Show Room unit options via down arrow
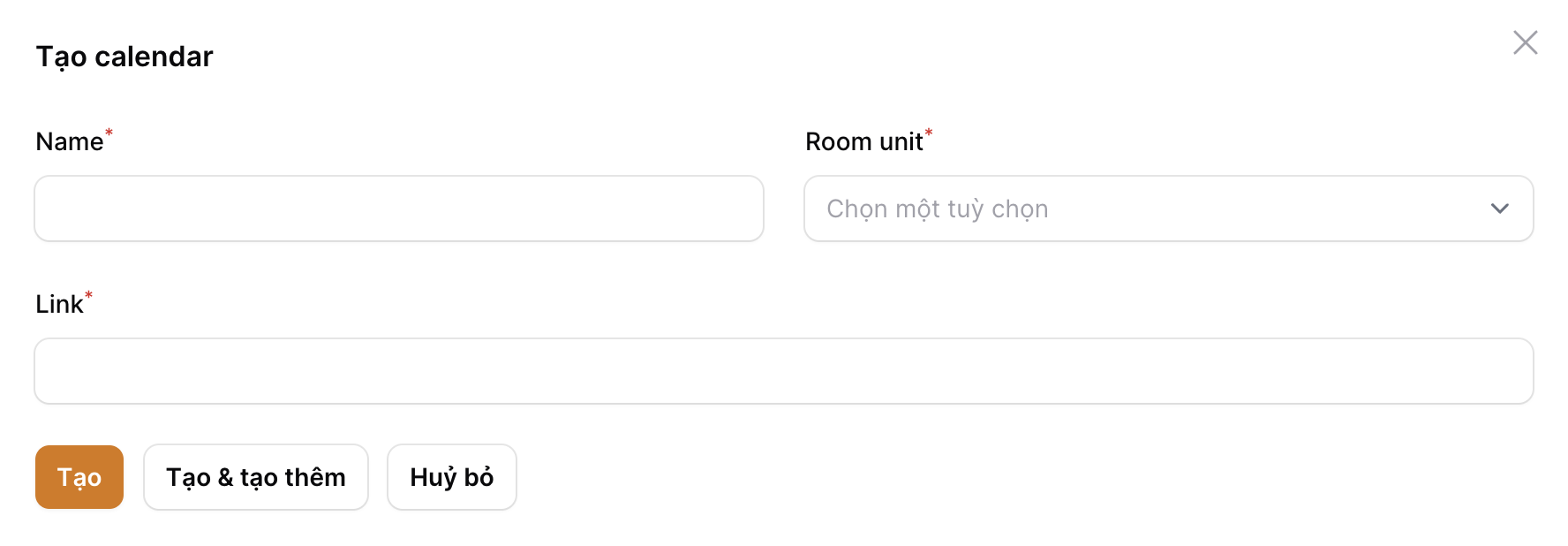Image resolution: width=1568 pixels, height=546 pixels. (x=1499, y=209)
